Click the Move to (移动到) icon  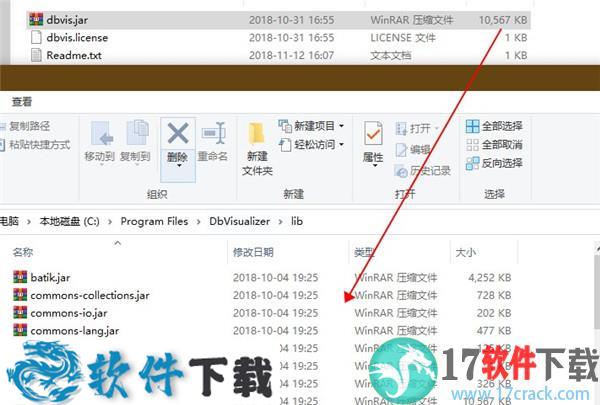(x=101, y=134)
